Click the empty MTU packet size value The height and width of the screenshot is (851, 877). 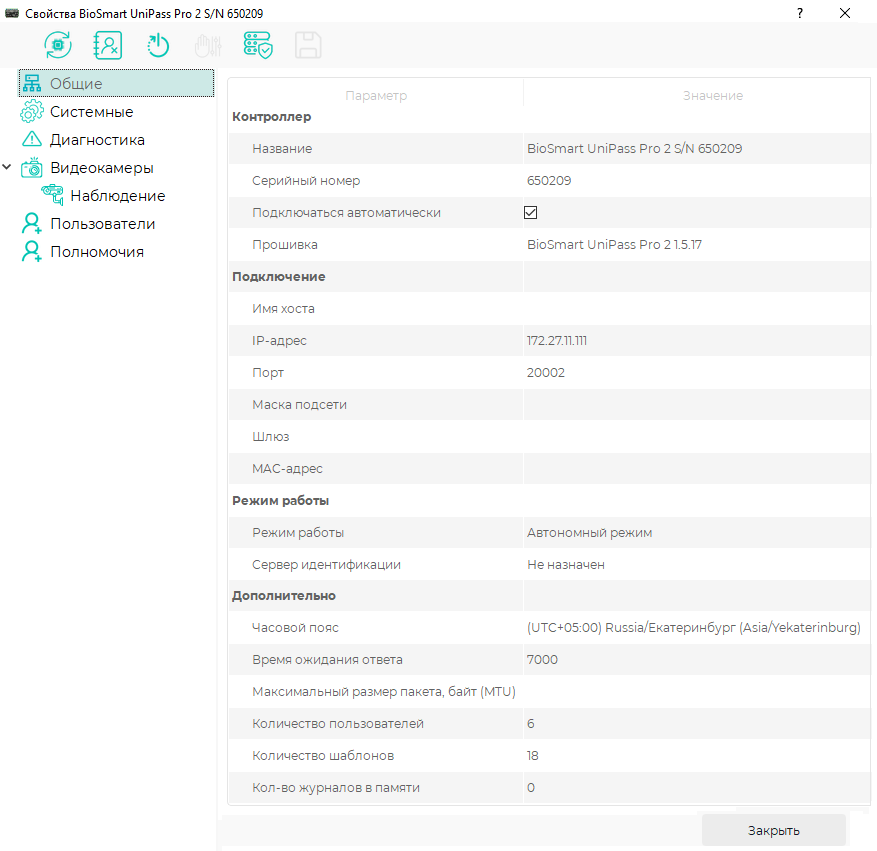pyautogui.click(x=697, y=692)
